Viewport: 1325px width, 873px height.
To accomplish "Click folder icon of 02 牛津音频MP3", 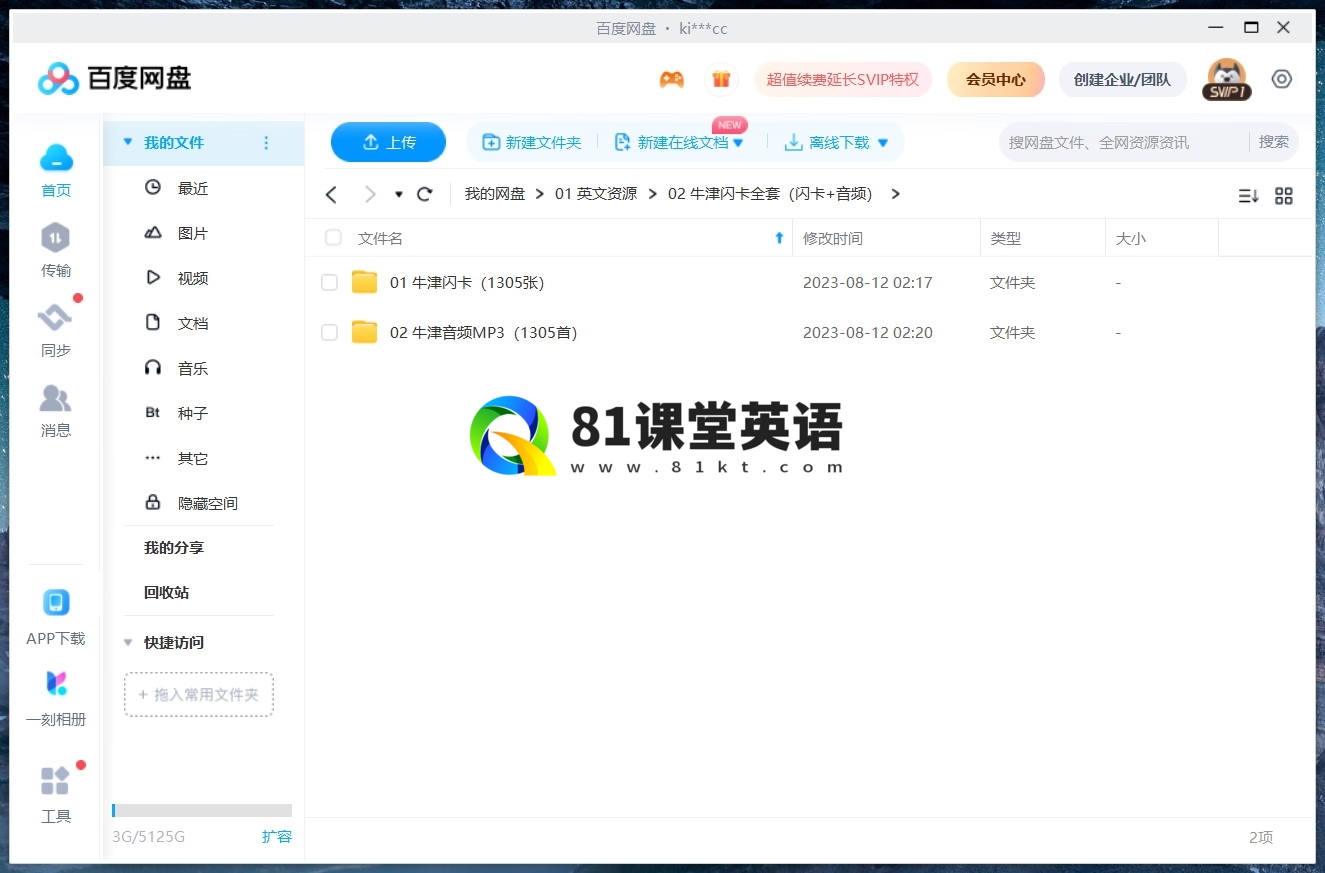I will 365,332.
